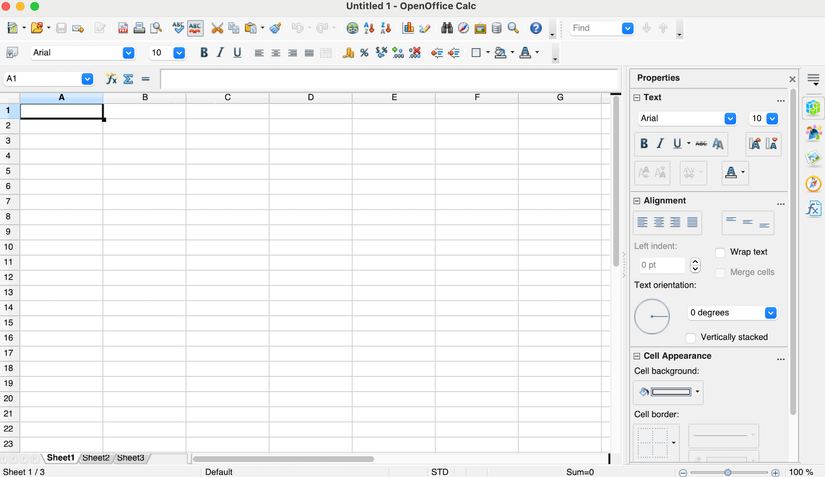Open Functions deck in sidebar tab bar
This screenshot has height=477, width=825.
pos(813,209)
